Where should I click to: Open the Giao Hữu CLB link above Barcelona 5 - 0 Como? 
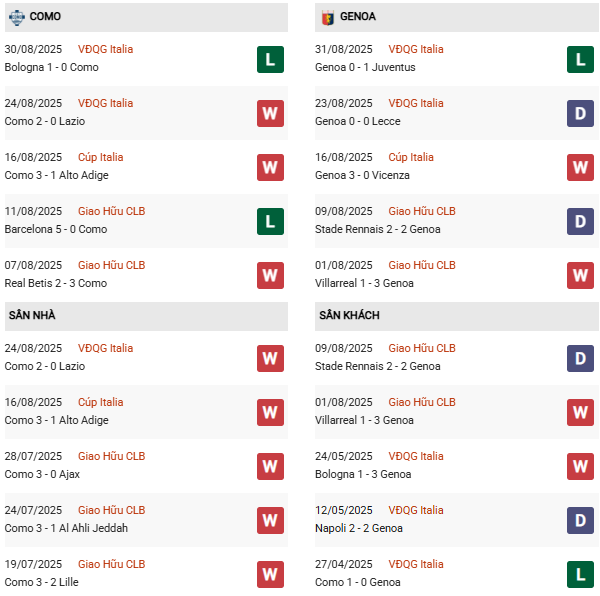point(111,211)
